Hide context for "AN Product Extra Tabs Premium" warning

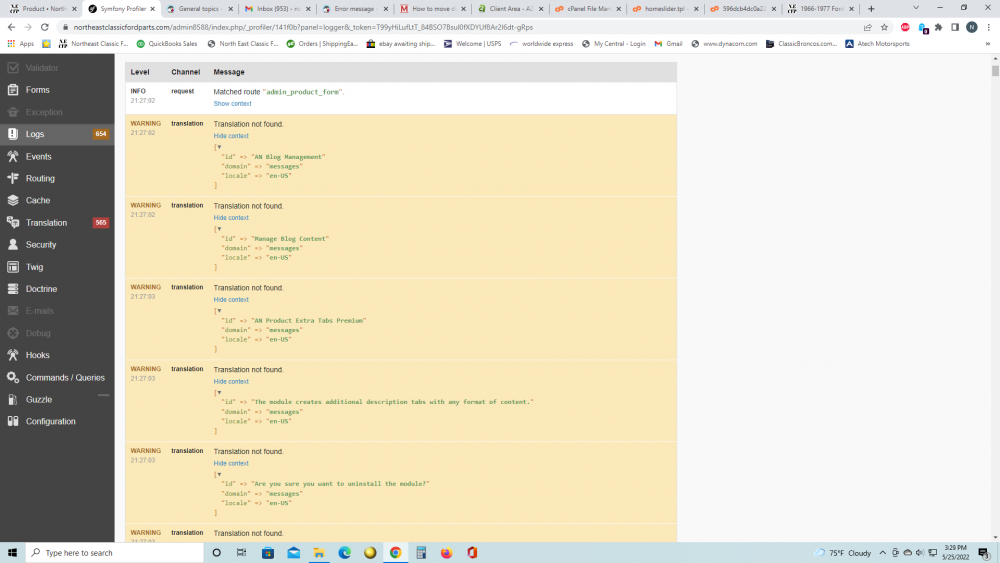231,300
